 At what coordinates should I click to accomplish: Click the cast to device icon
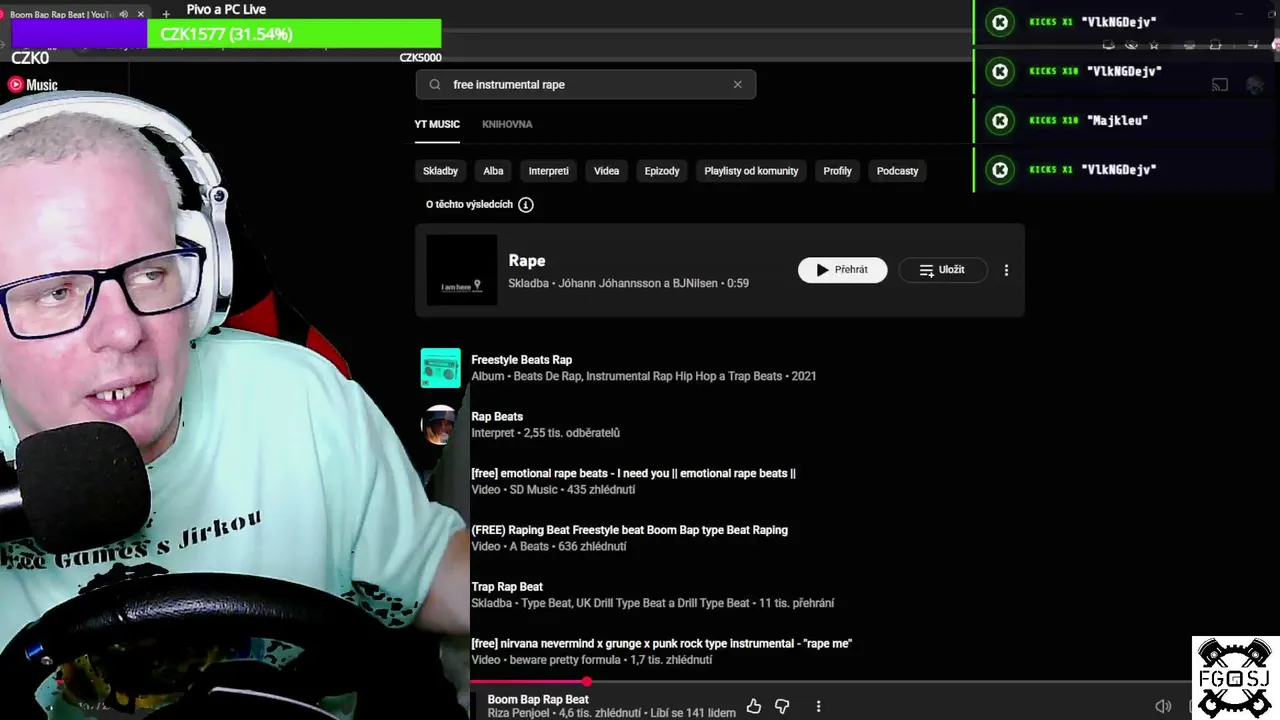(x=1220, y=85)
